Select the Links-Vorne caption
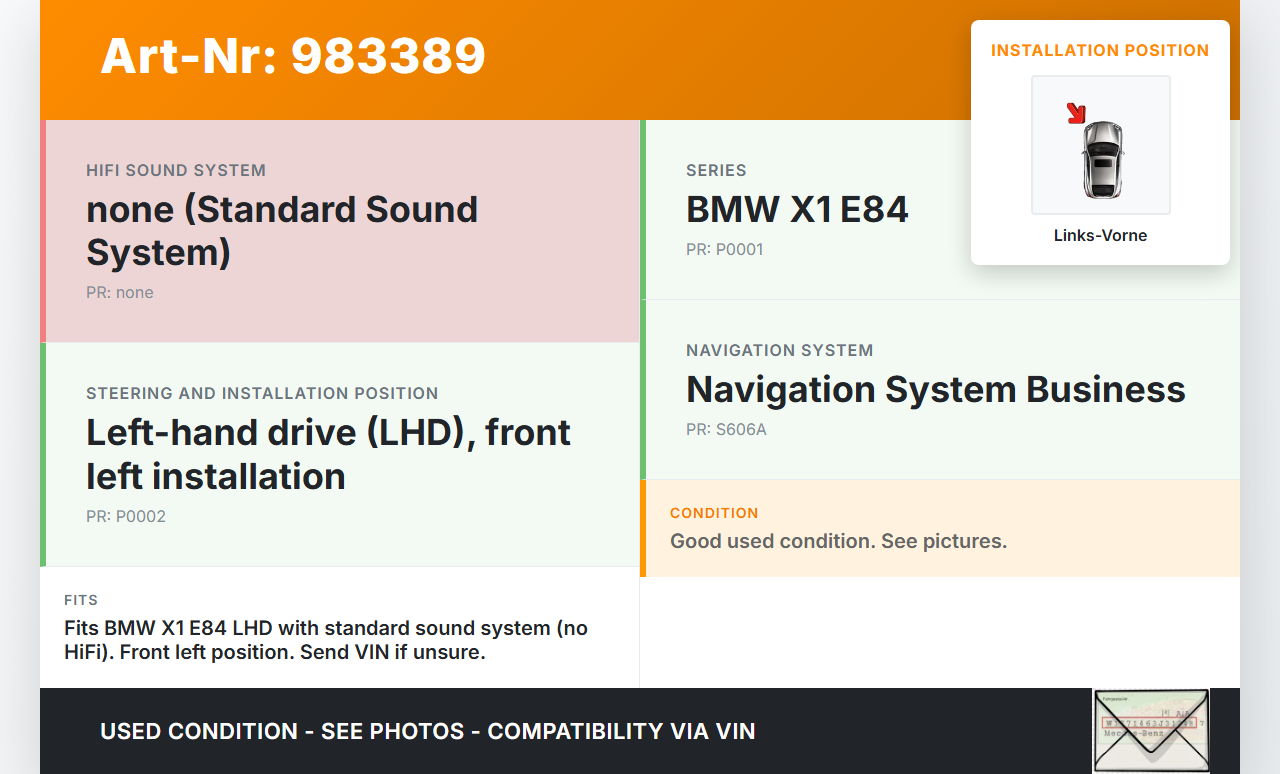 click(1100, 236)
